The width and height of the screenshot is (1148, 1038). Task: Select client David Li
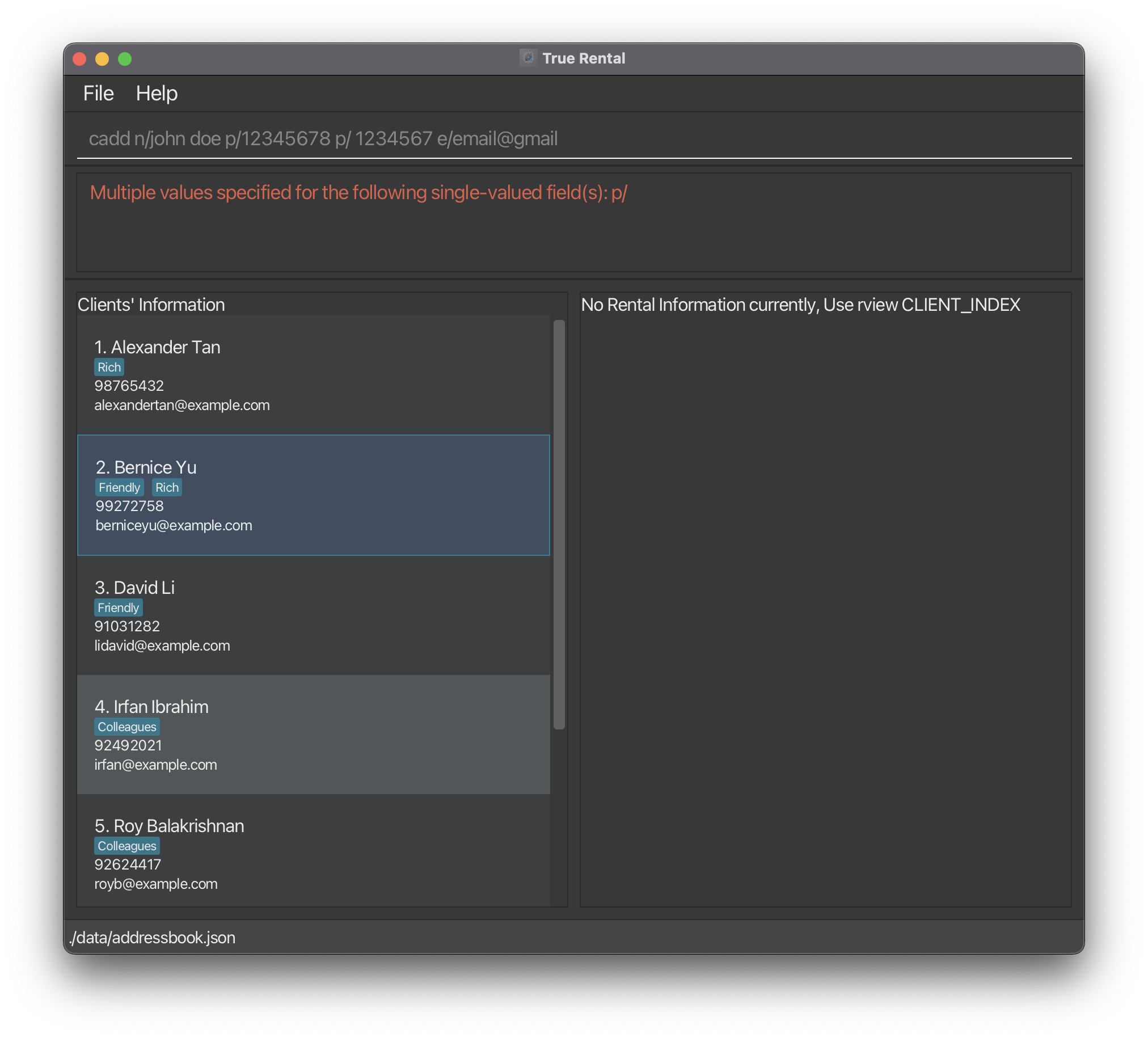pos(313,614)
